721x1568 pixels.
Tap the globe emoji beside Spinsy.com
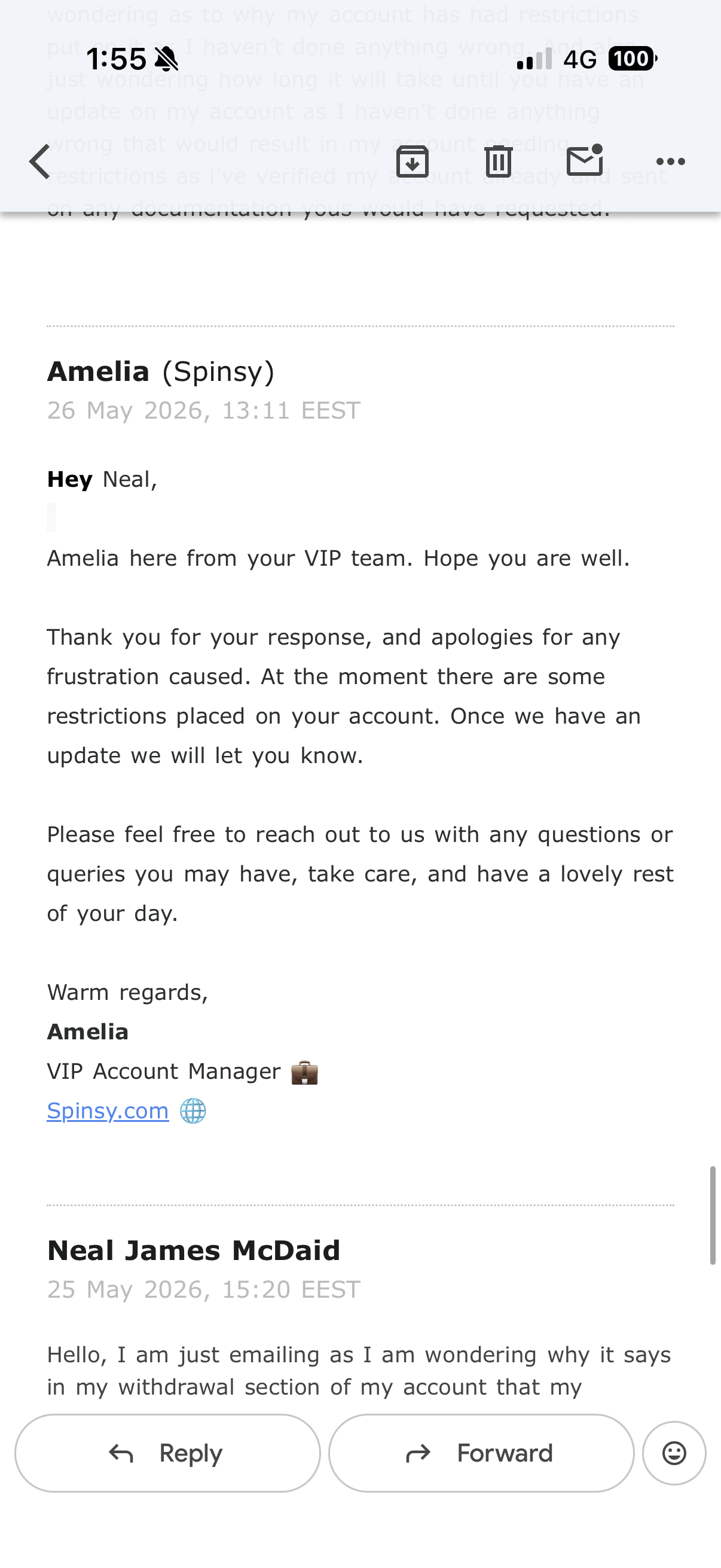click(193, 1111)
